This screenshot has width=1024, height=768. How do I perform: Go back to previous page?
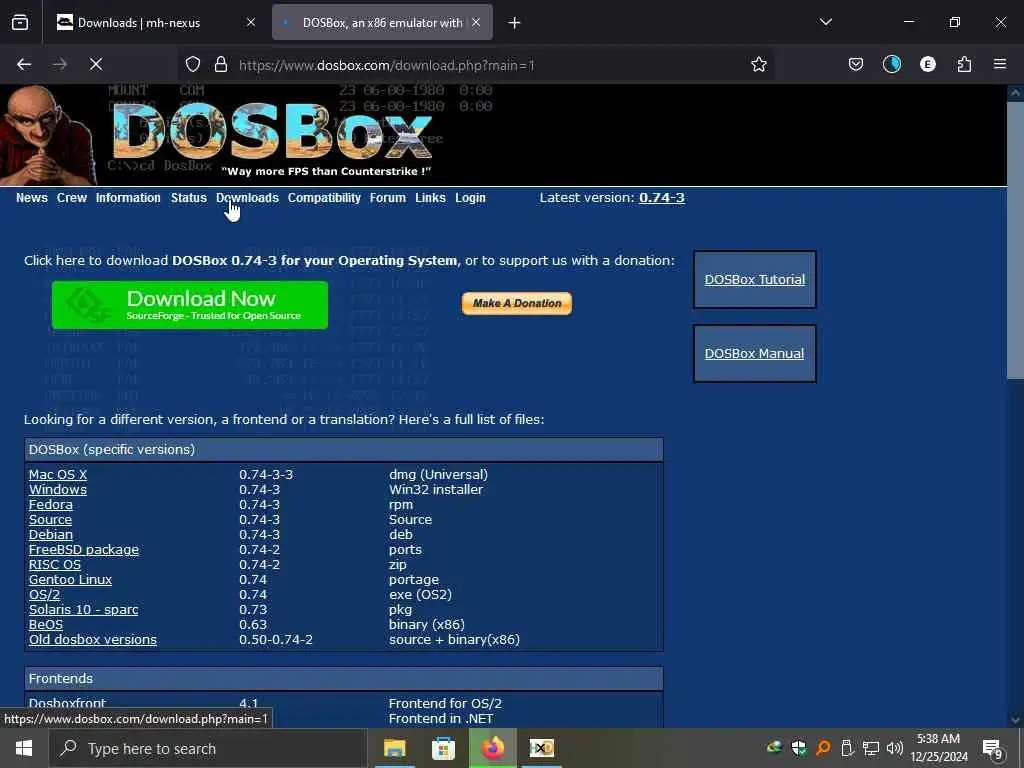pyautogui.click(x=24, y=64)
